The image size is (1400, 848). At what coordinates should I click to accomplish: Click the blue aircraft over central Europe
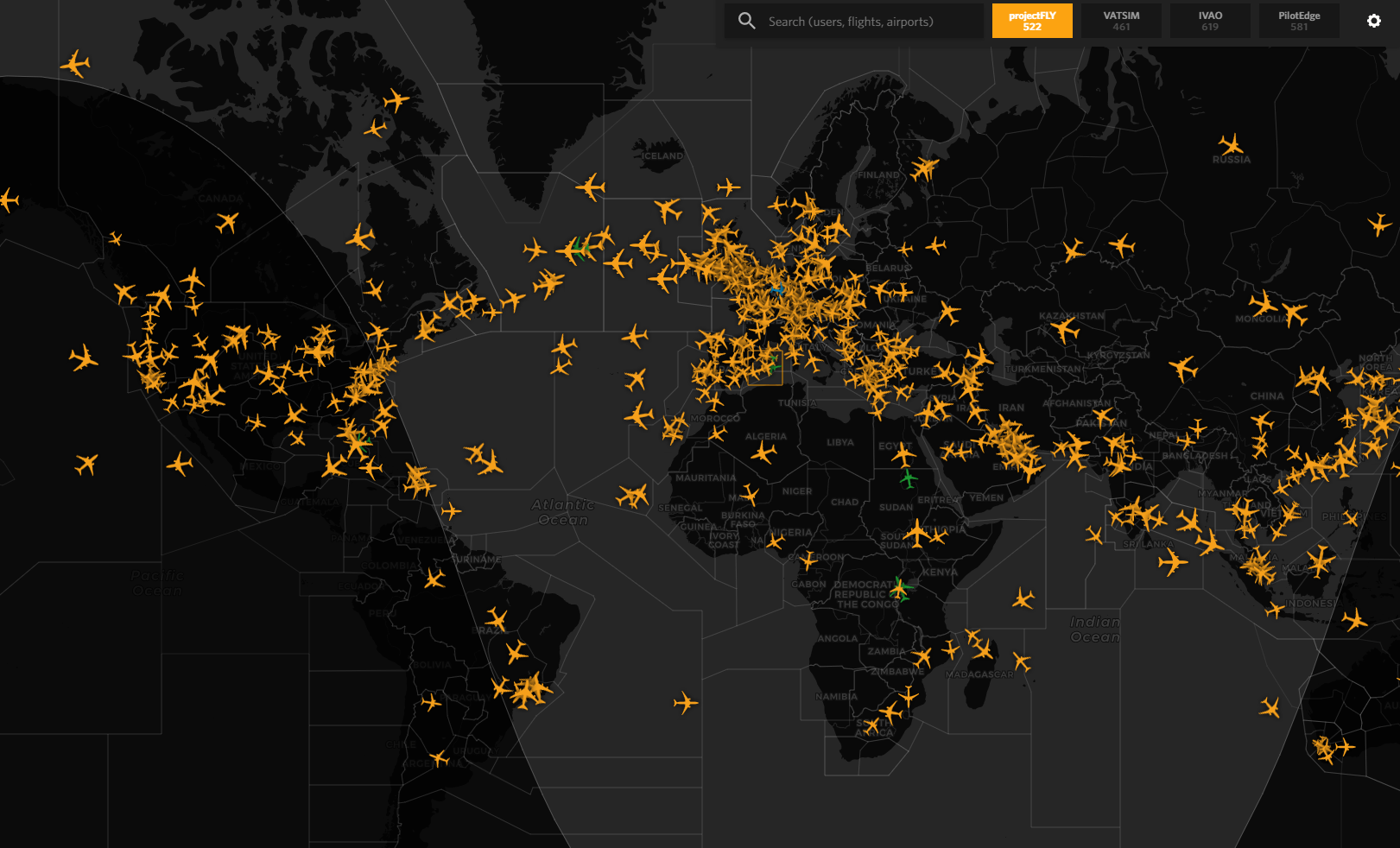tap(778, 289)
